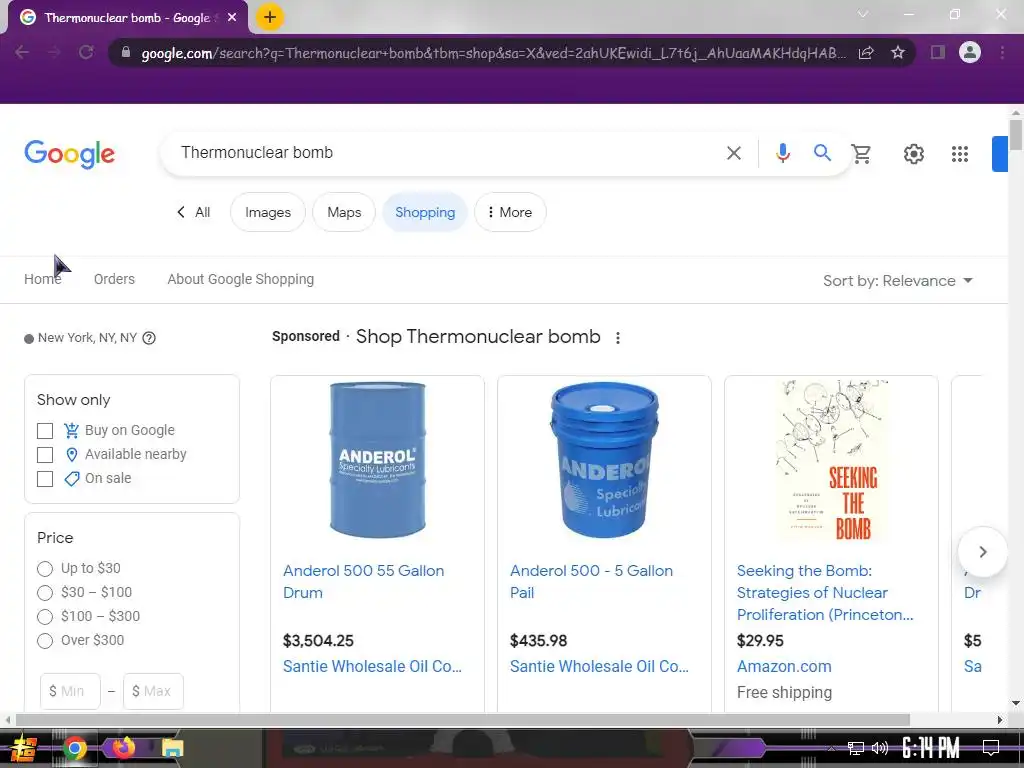
Task: Open Santie Wholesale link under $435.98
Action: coord(599,667)
